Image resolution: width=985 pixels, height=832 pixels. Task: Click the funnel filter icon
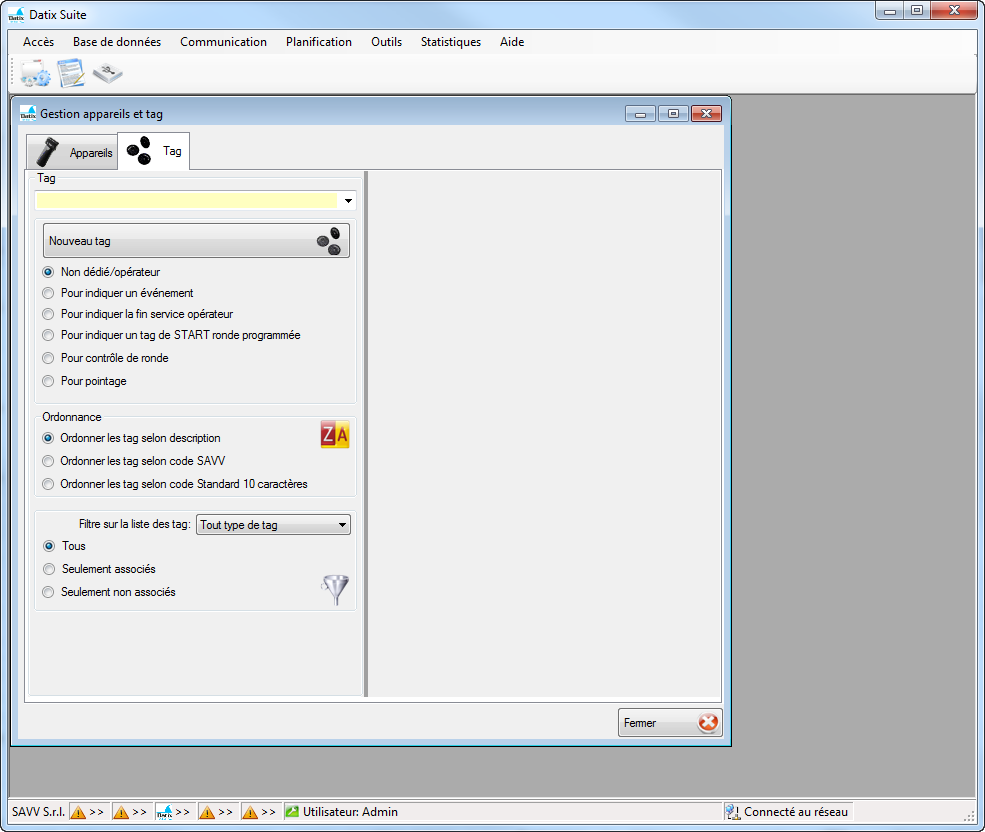pos(335,590)
